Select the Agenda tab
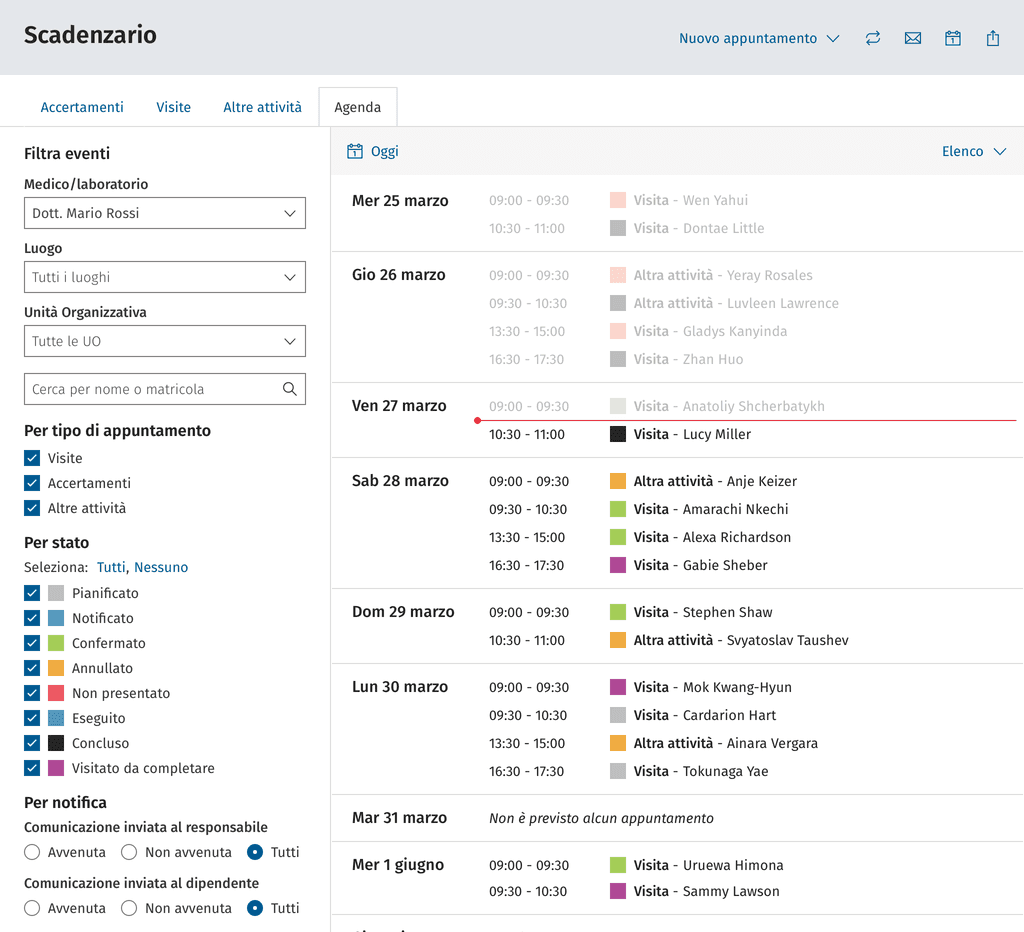 coord(357,107)
